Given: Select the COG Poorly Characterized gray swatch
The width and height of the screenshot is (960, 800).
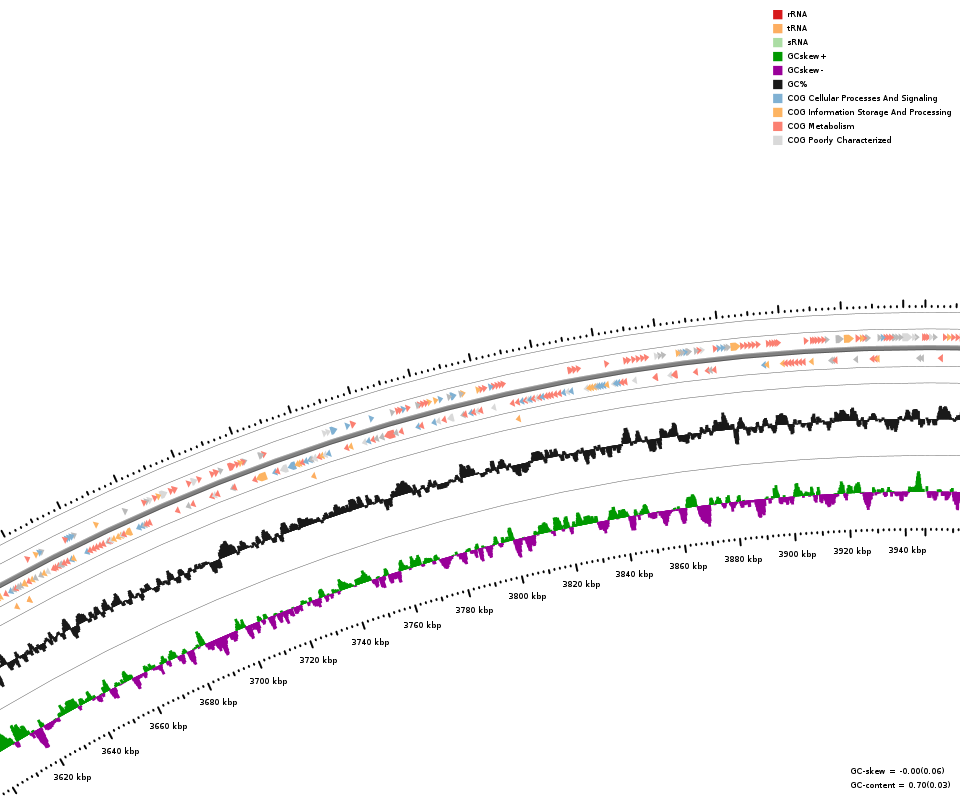Looking at the screenshot, I should pyautogui.click(x=778, y=140).
